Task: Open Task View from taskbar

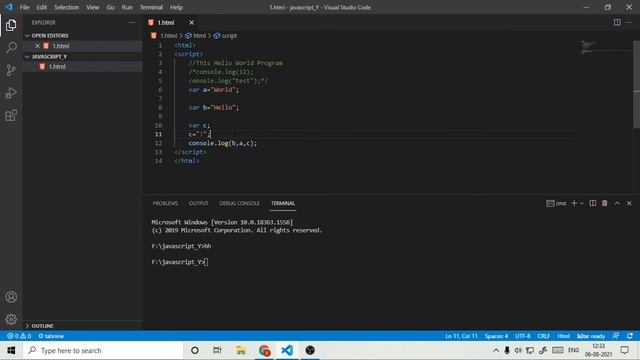Action: 217,351
